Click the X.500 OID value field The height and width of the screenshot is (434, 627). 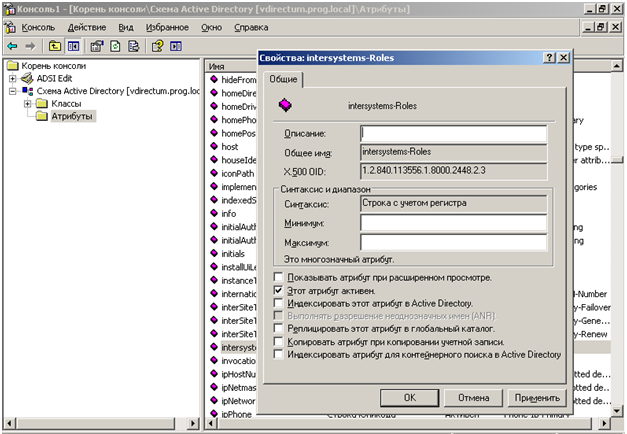(453, 171)
